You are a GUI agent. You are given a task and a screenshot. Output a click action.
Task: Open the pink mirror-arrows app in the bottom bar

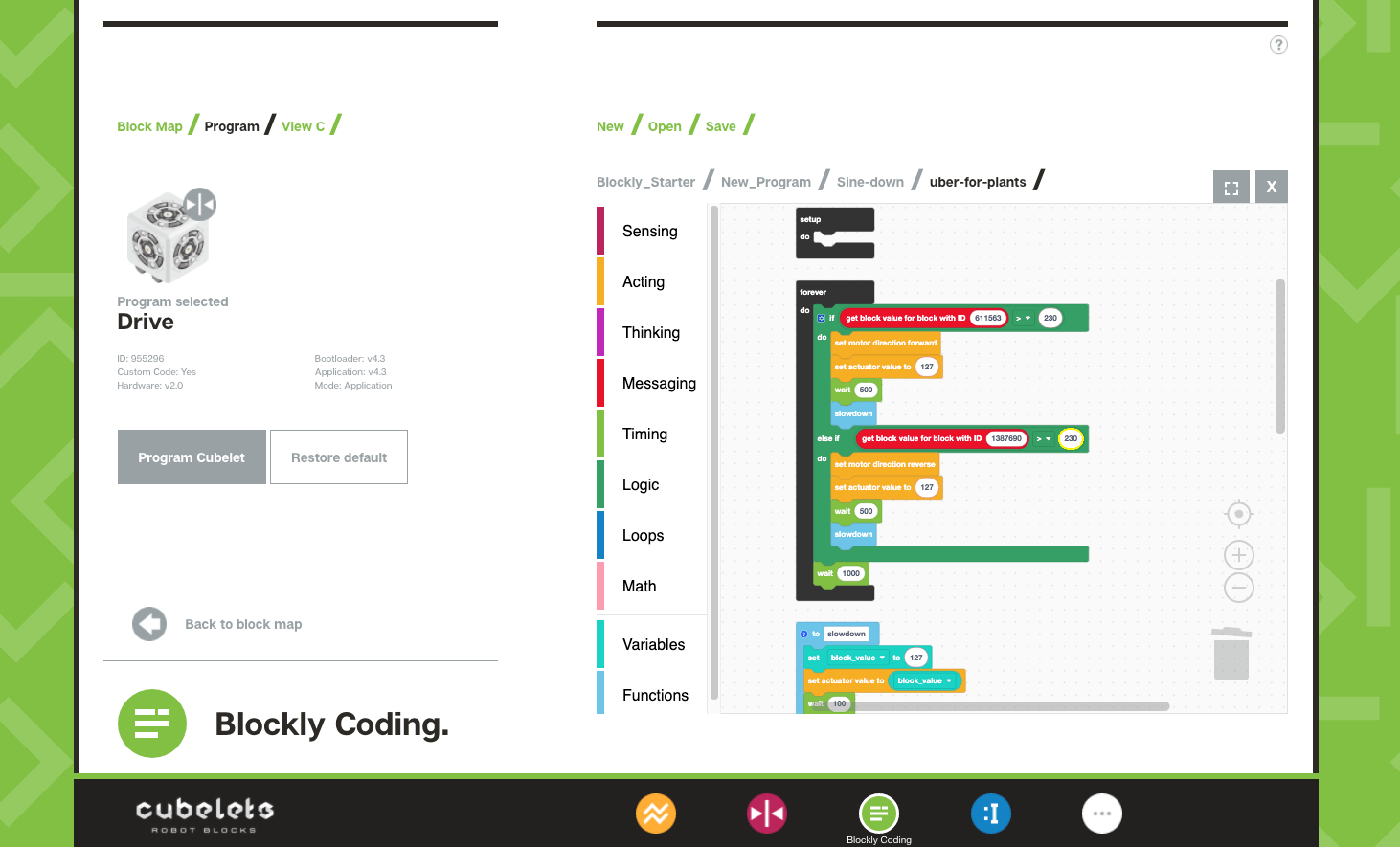pos(767,814)
